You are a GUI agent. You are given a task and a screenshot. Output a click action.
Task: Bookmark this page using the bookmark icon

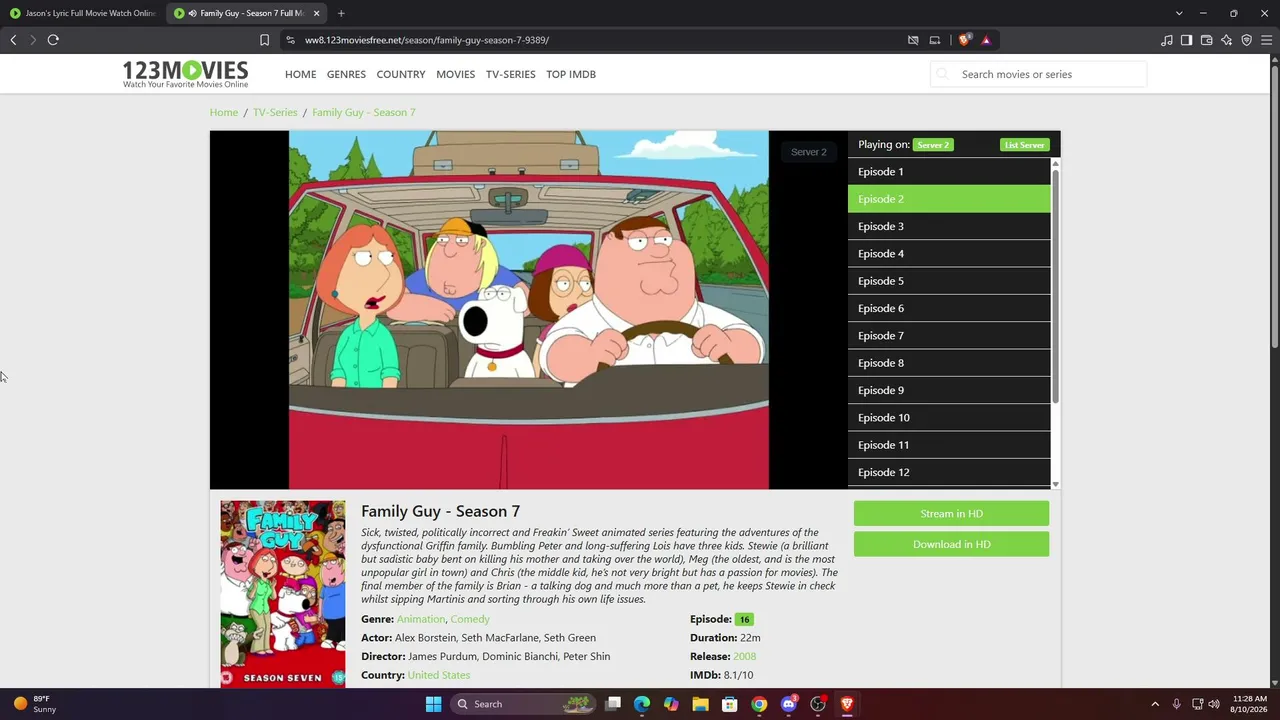(x=264, y=40)
